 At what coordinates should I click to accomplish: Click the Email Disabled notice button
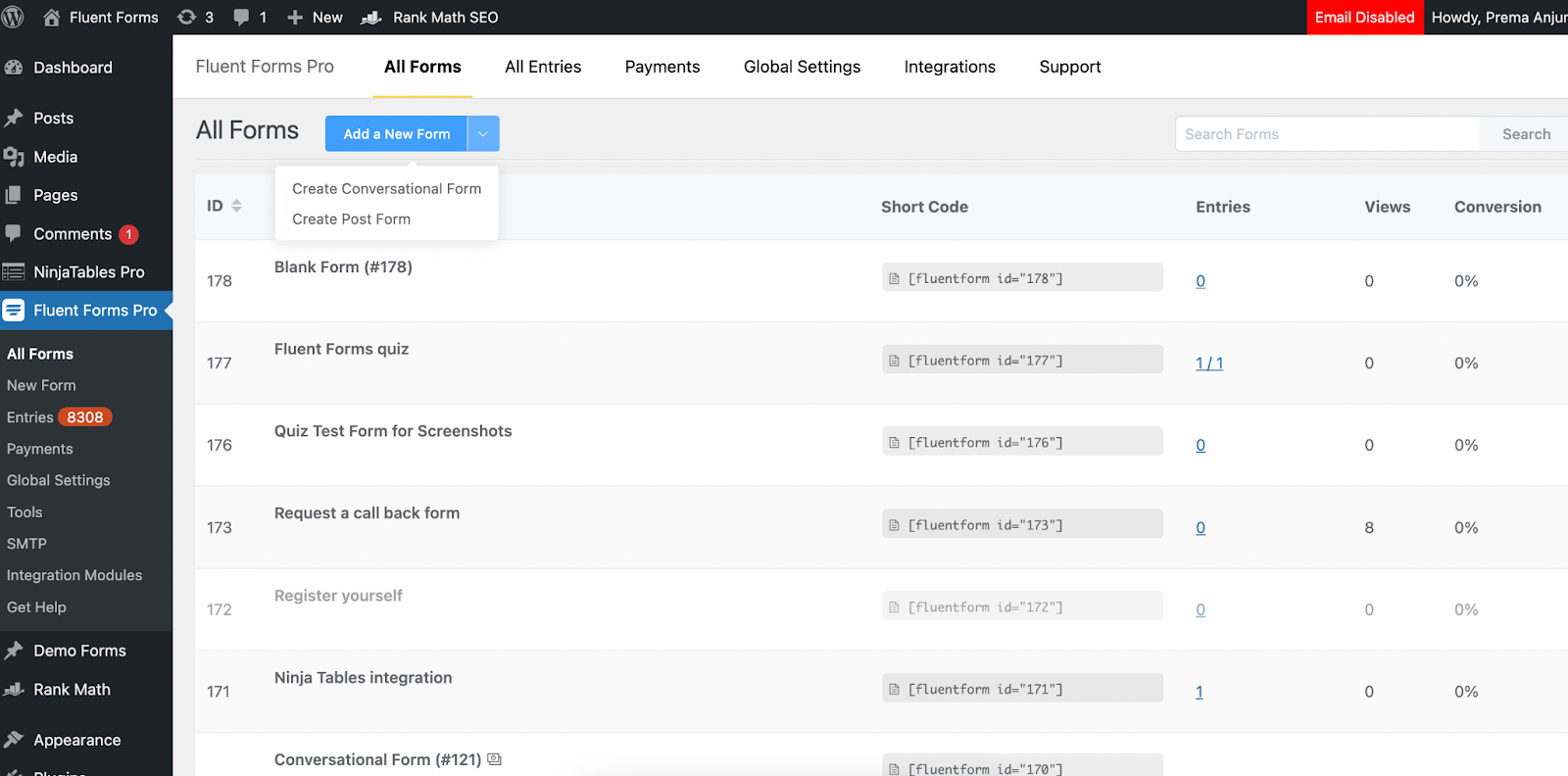(1365, 18)
